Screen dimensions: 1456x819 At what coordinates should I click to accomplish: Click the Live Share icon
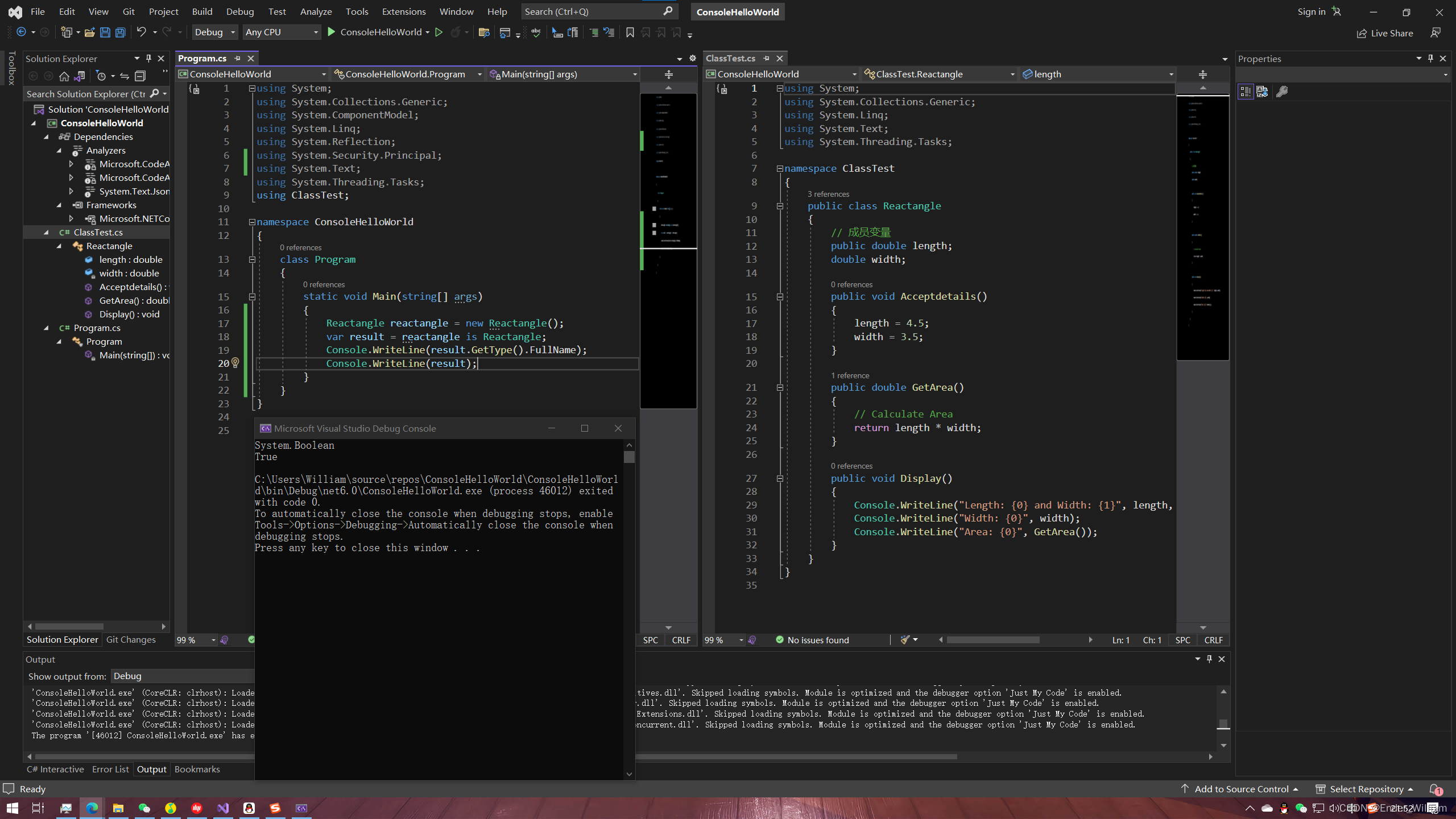[x=1361, y=33]
